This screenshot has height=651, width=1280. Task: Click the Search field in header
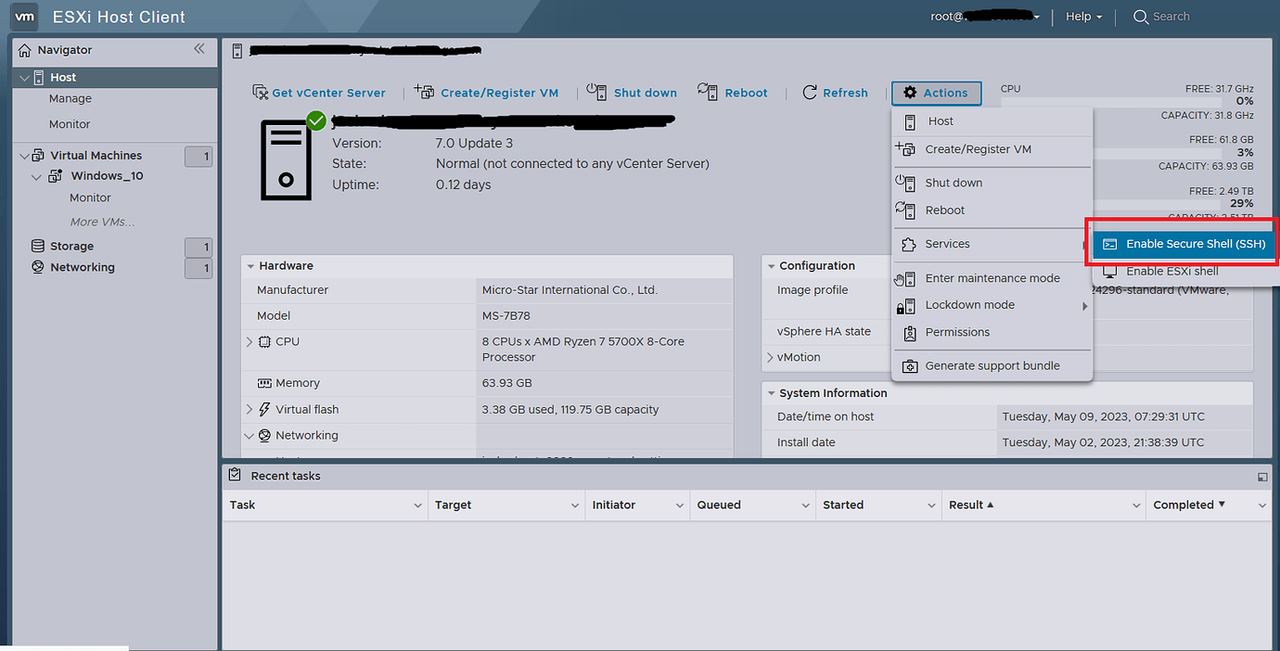(x=1171, y=17)
